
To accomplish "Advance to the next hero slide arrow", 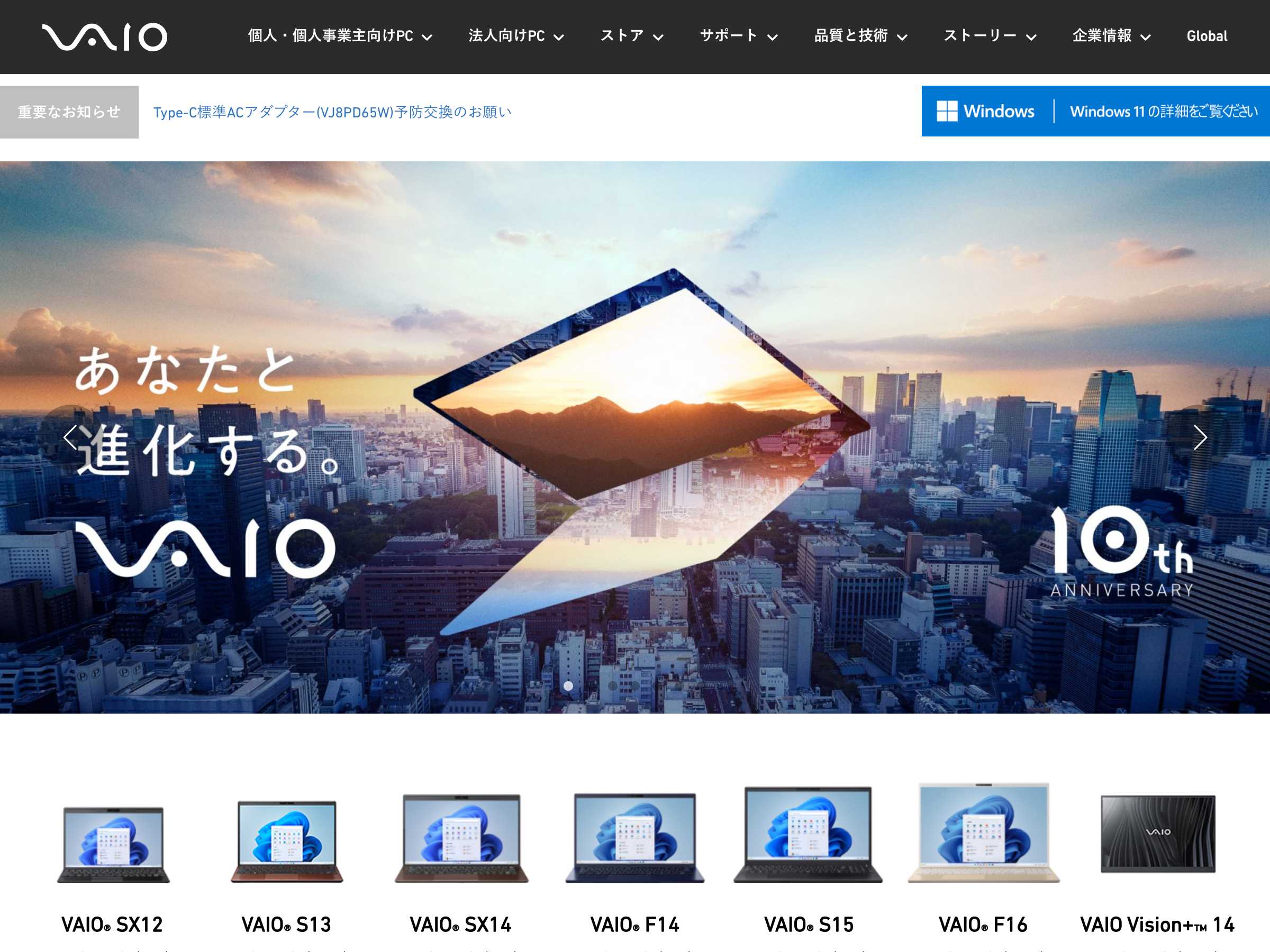I will pos(1200,437).
